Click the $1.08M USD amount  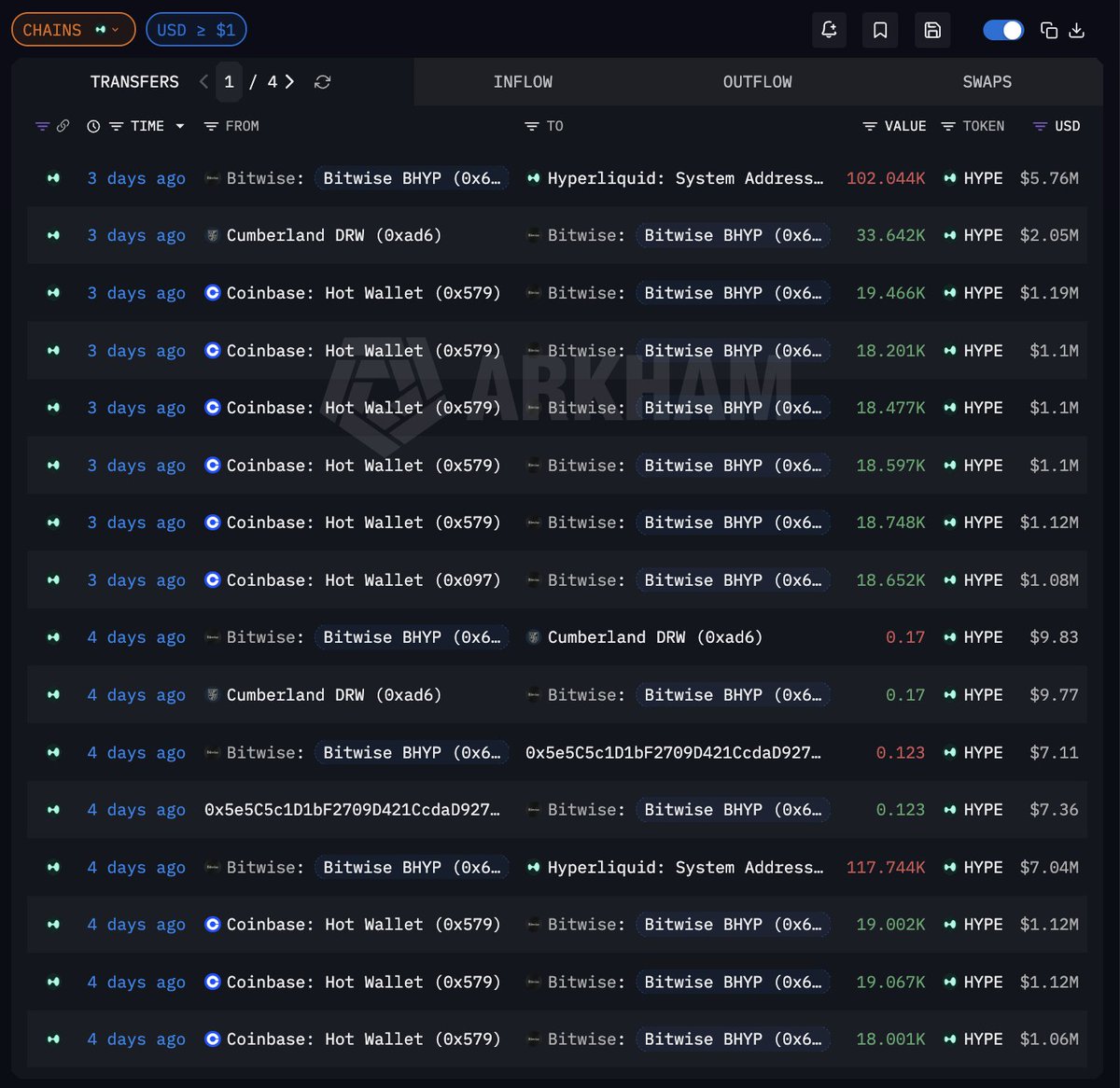(x=1049, y=580)
